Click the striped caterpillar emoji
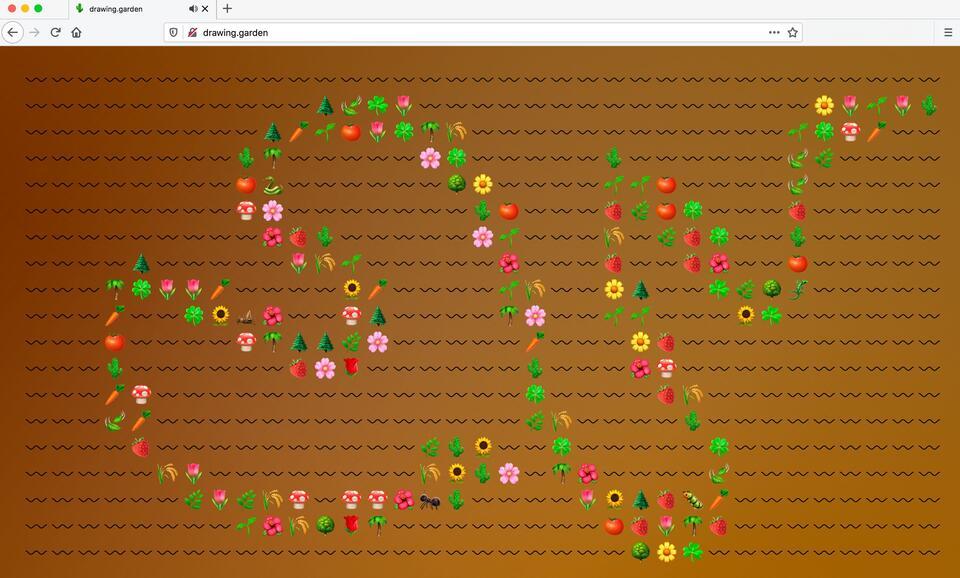This screenshot has width=960, height=578. tap(692, 499)
